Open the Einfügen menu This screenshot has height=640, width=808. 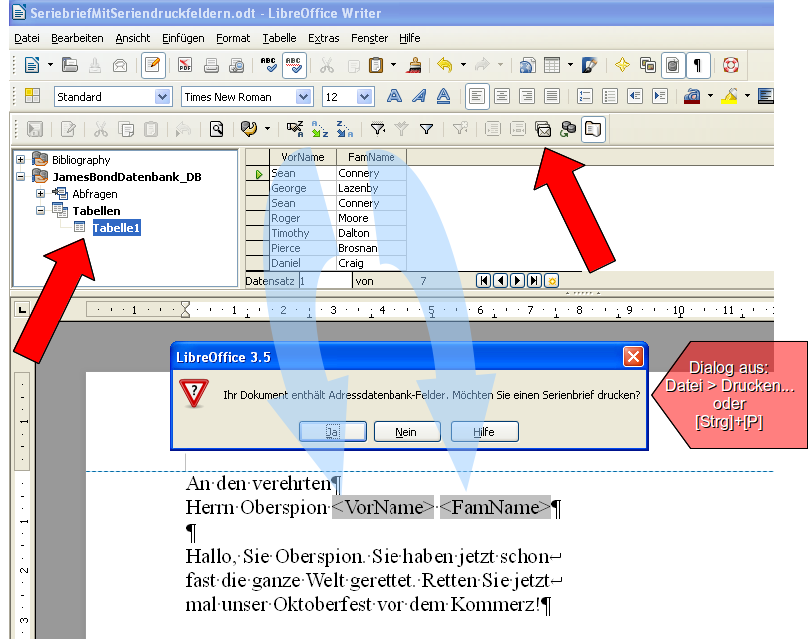point(183,38)
